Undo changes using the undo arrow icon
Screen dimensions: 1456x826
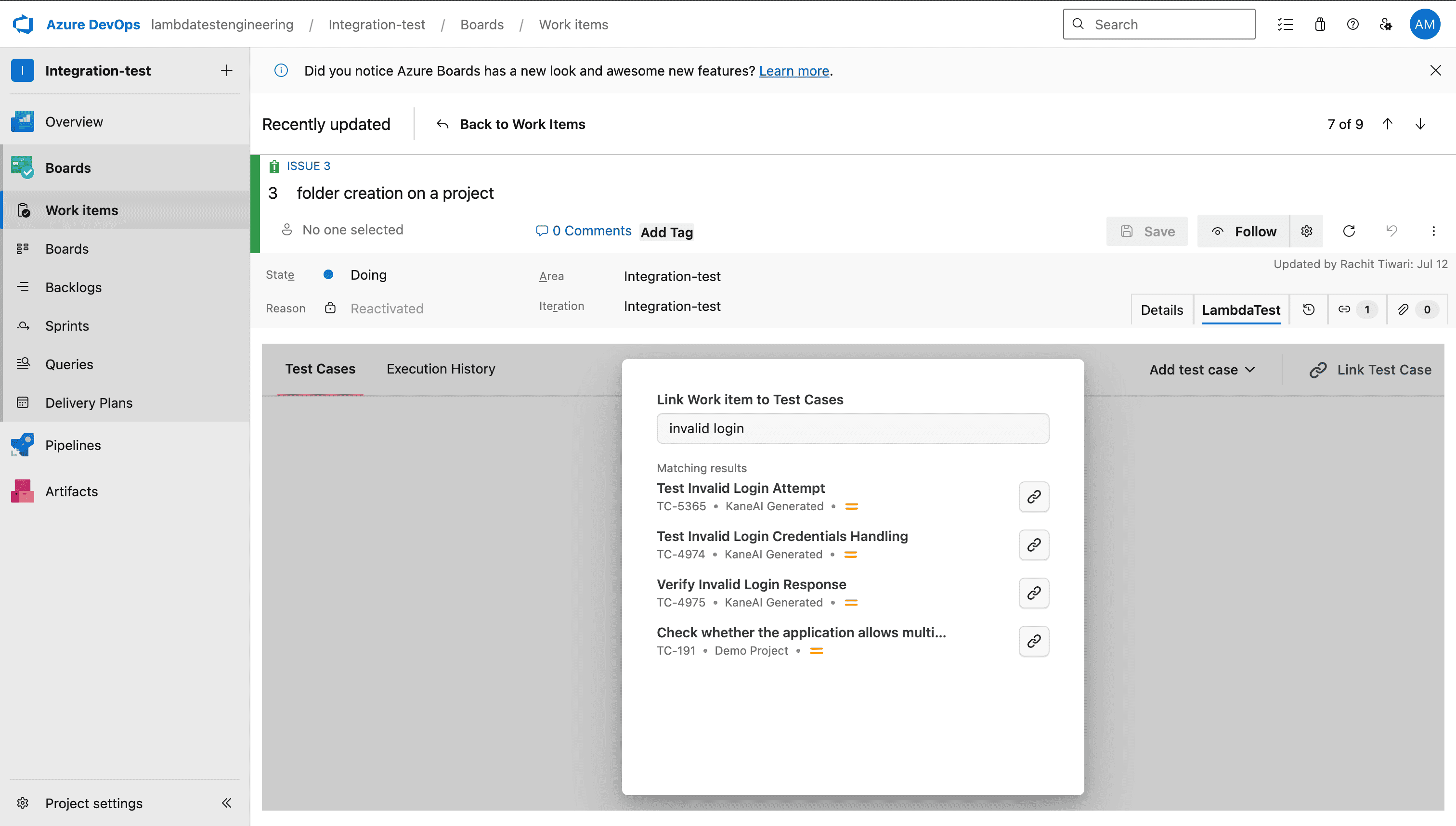pyautogui.click(x=1391, y=231)
